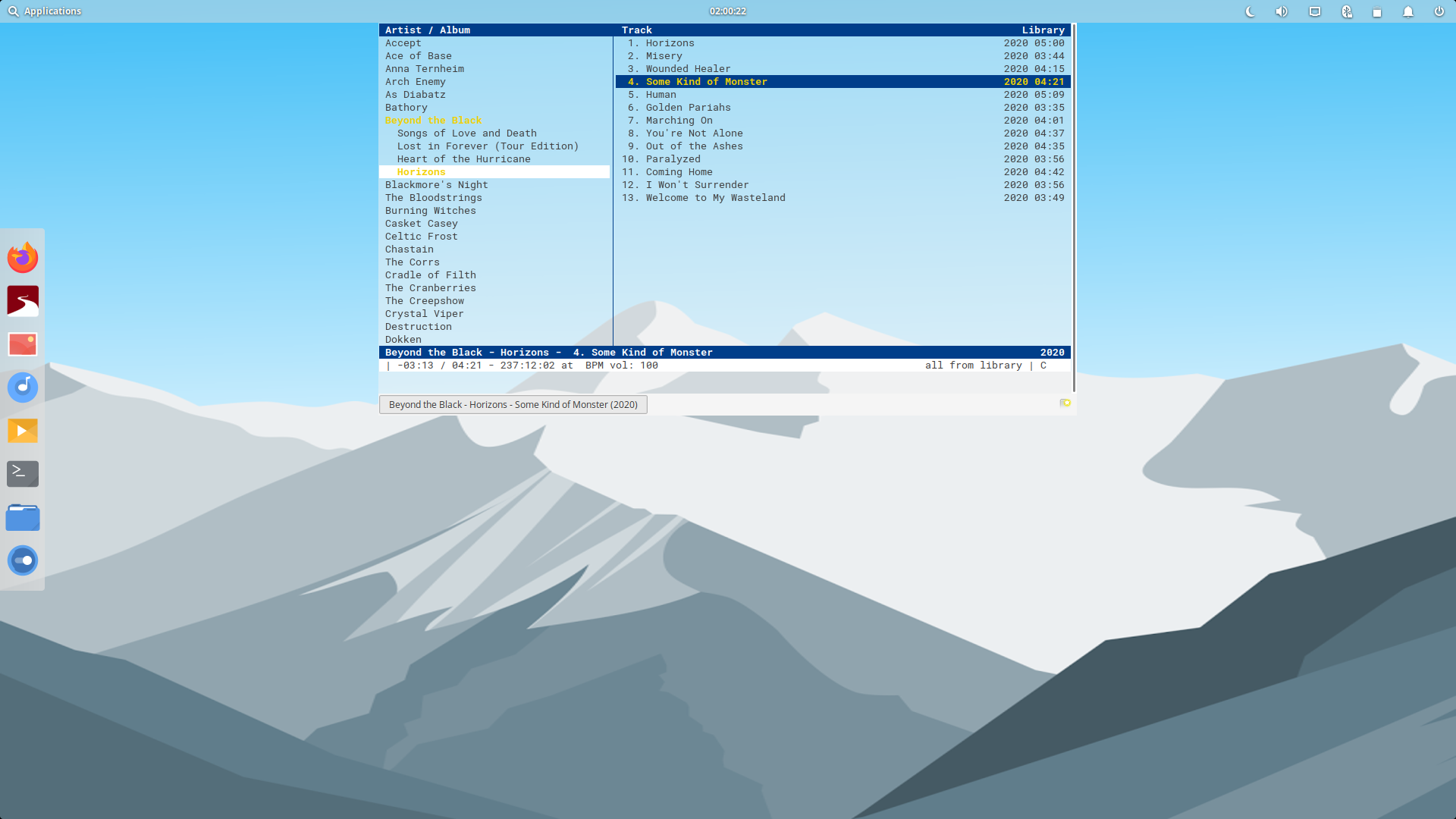
Task: Click the starred new-tab icon in terminal
Action: pos(1065,403)
